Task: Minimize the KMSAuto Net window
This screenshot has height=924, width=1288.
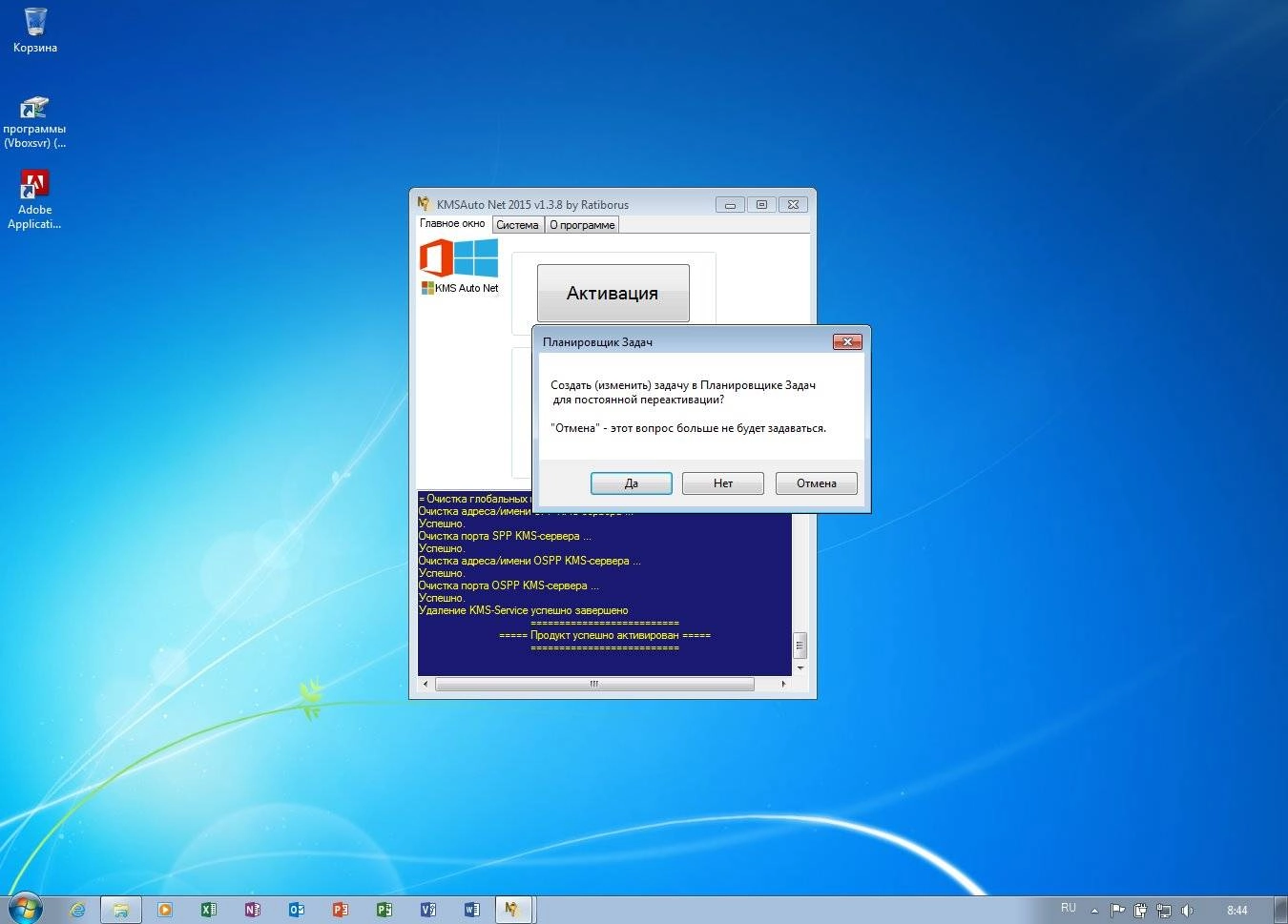Action: coord(730,204)
